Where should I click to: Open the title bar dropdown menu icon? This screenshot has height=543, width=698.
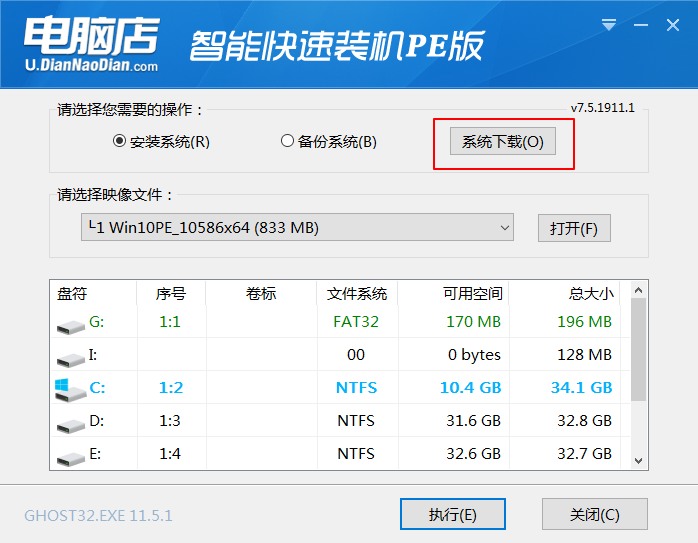(x=609, y=24)
